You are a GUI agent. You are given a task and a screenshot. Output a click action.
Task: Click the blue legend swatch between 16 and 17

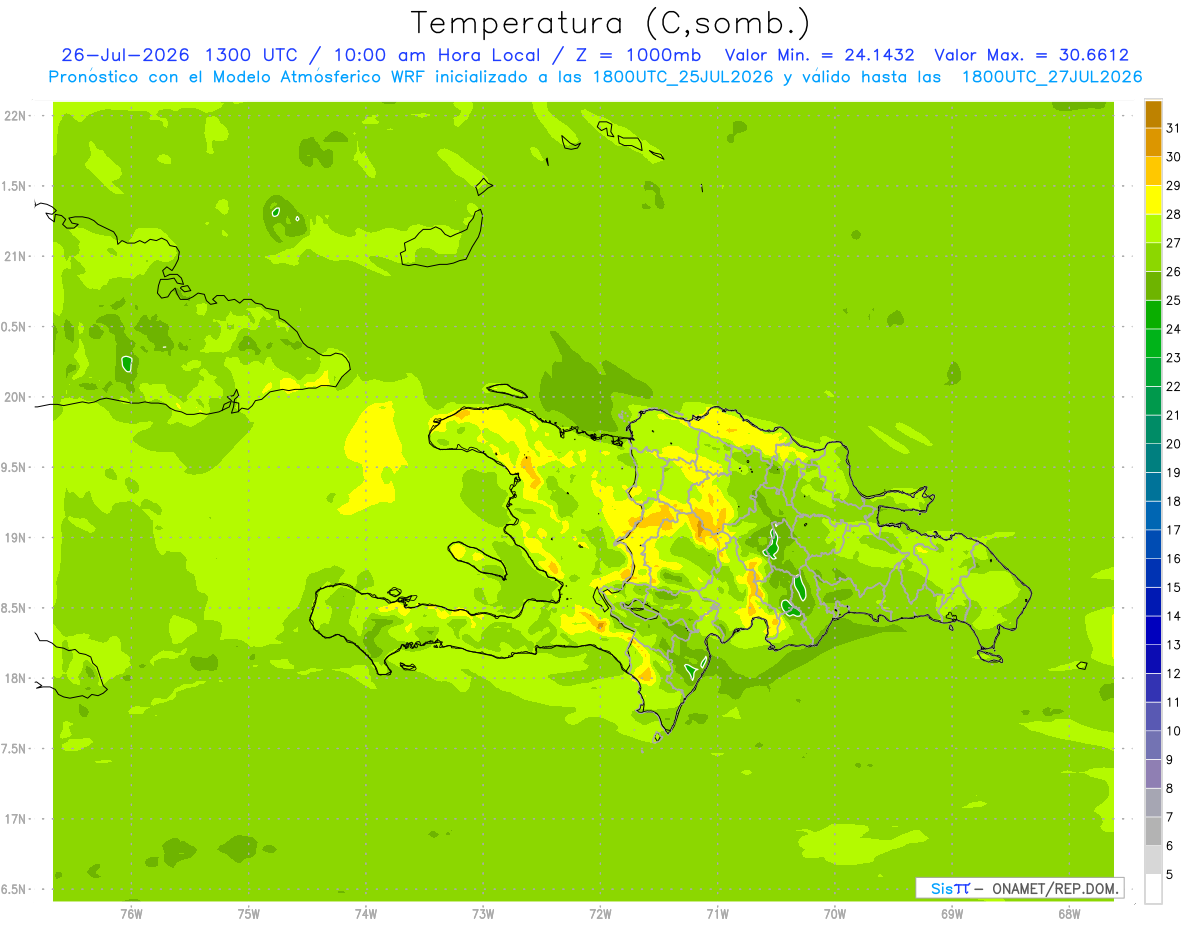click(1153, 544)
